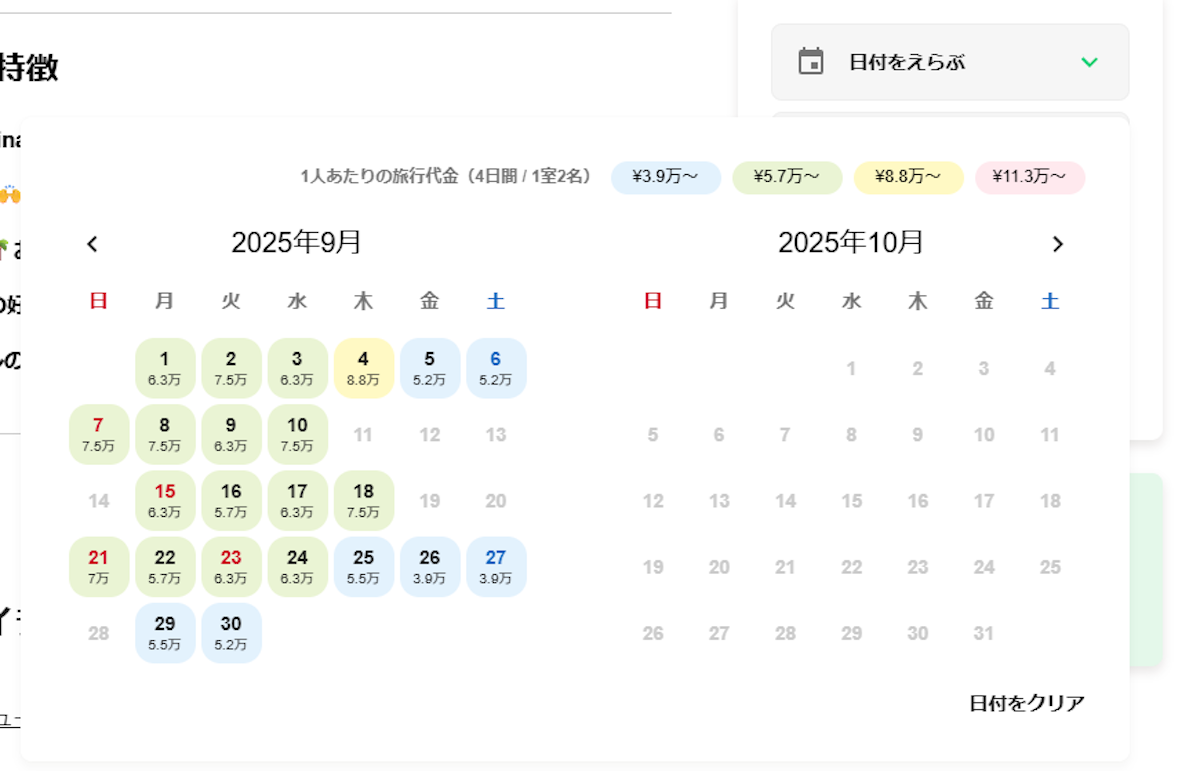This screenshot has width=1200, height=771.
Task: Select the green ¥5.7万〜 price swatch
Action: pos(787,177)
